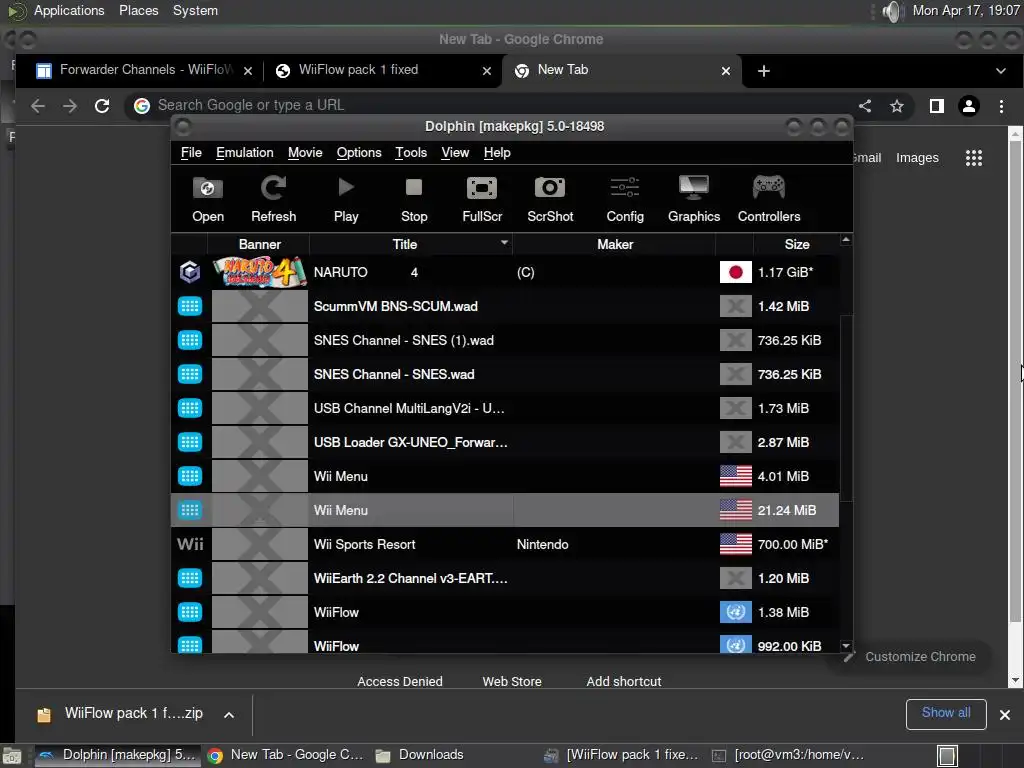Close the New Tab Chrome tab
The width and height of the screenshot is (1024, 768).
tap(726, 71)
